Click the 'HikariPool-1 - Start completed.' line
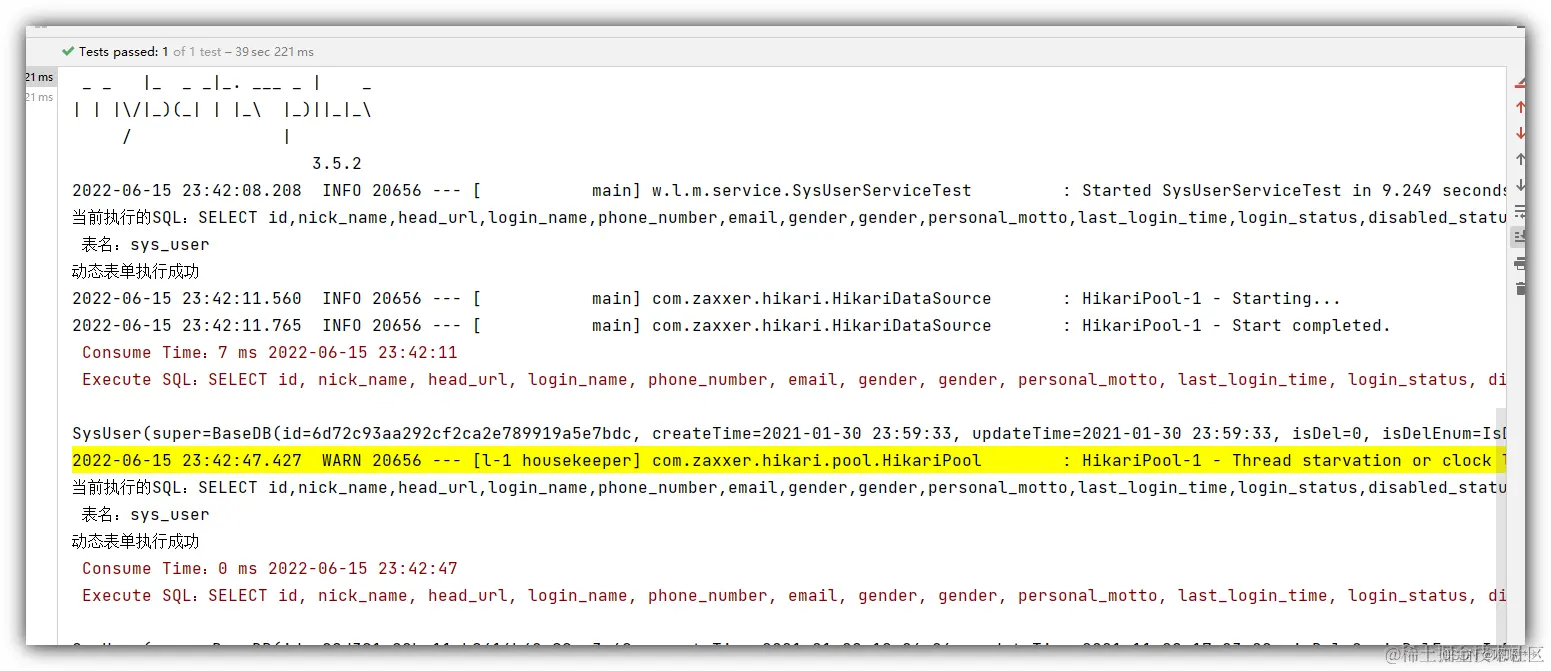This screenshot has height=671, width=1551. tap(731, 325)
